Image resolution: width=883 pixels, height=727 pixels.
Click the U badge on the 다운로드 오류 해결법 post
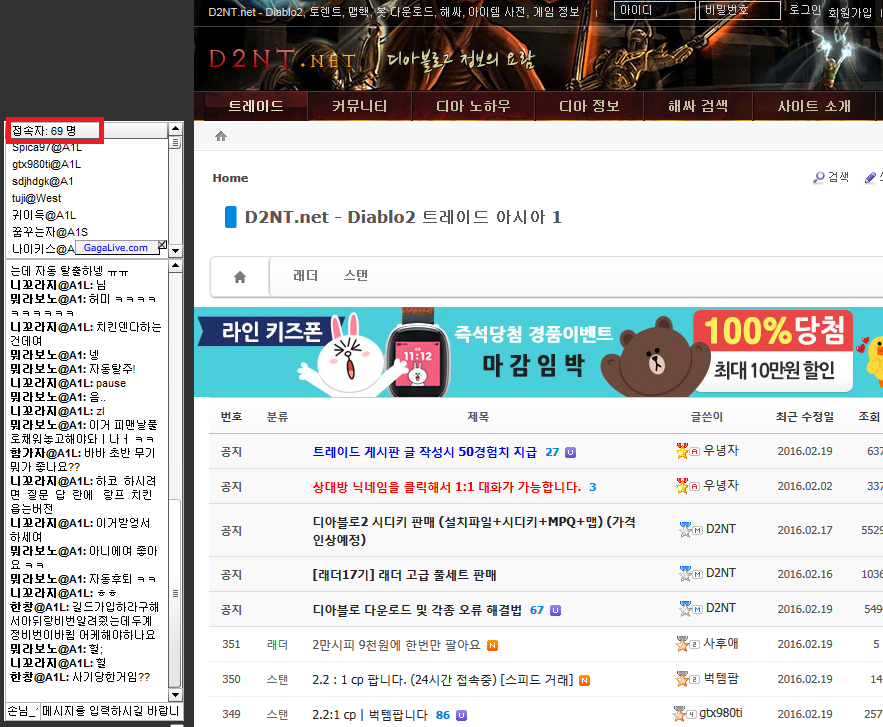pos(555,610)
